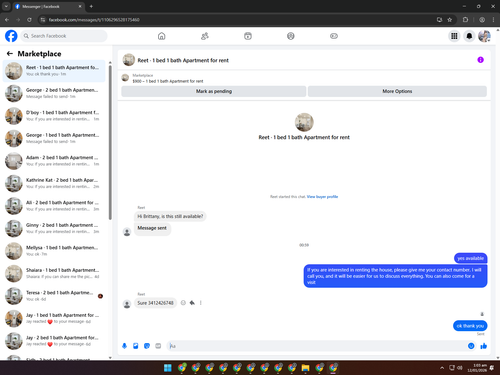
Task: Open File Explorer from taskbar
Action: [x=305, y=368]
